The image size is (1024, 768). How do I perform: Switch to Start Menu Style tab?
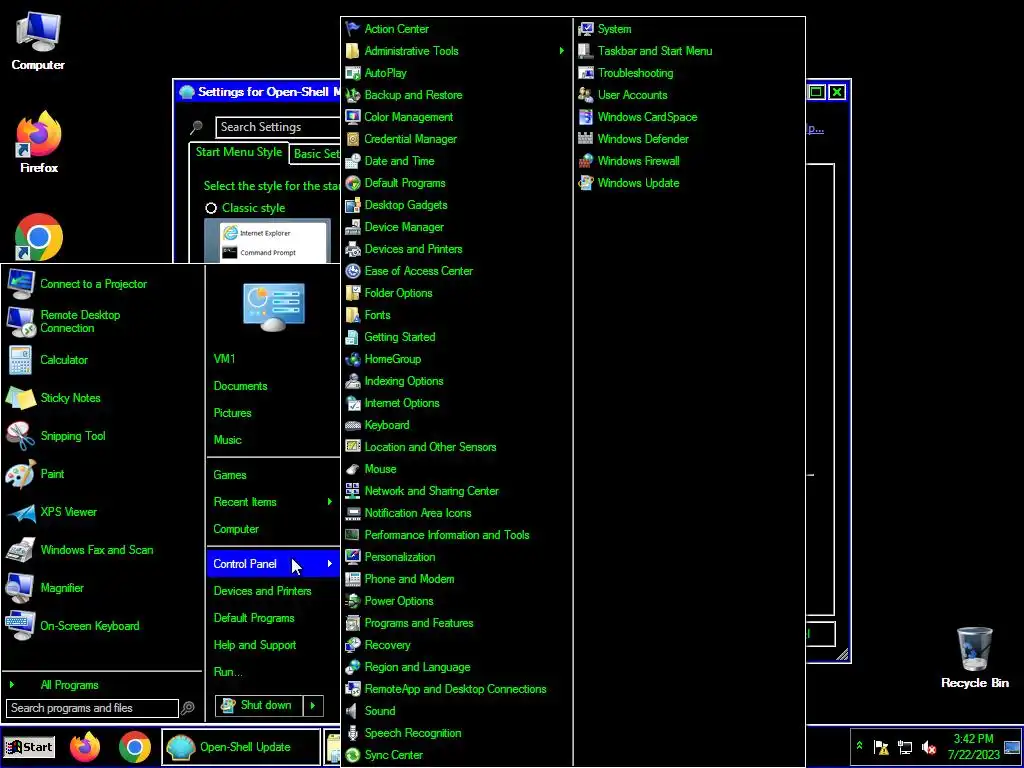click(x=238, y=152)
